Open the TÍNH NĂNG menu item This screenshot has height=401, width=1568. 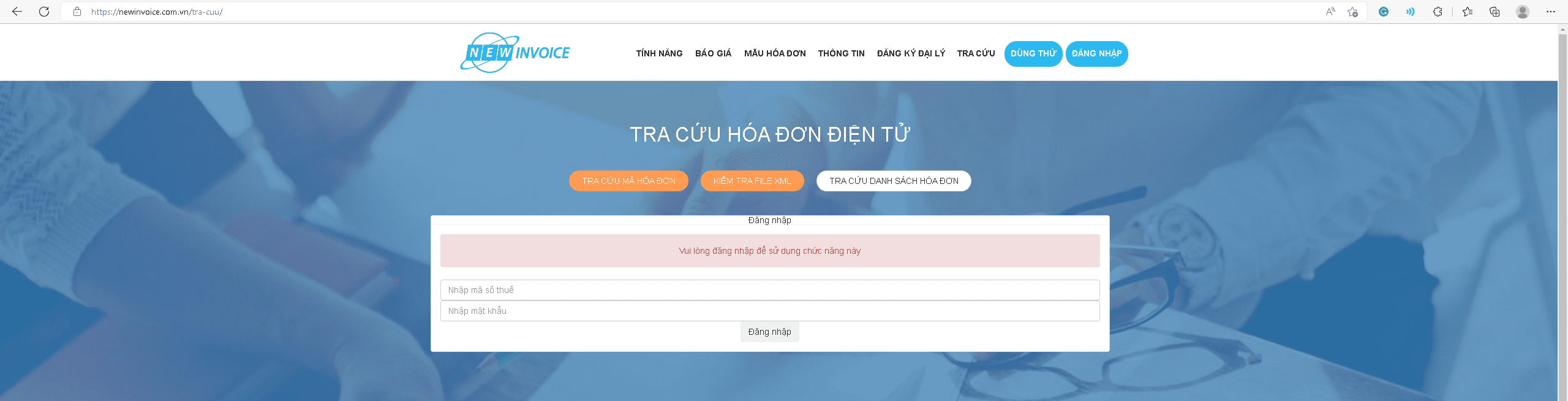coord(659,53)
